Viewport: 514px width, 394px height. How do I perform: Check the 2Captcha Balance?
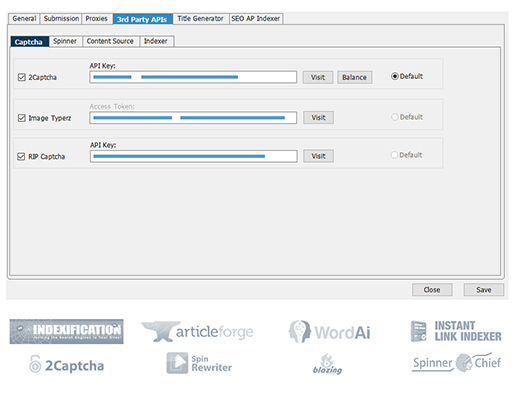click(354, 77)
